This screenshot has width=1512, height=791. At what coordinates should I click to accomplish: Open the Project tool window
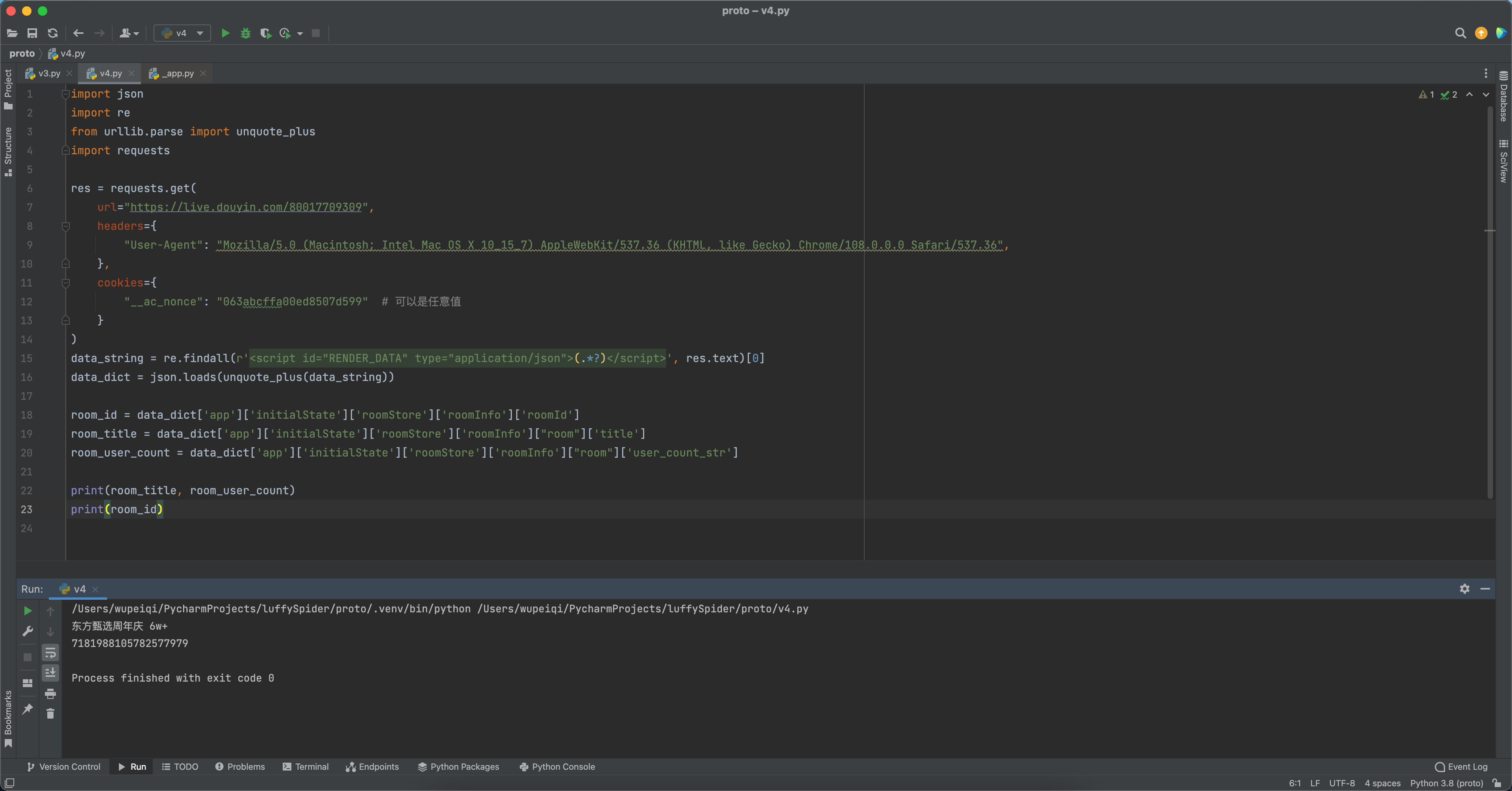pyautogui.click(x=8, y=89)
